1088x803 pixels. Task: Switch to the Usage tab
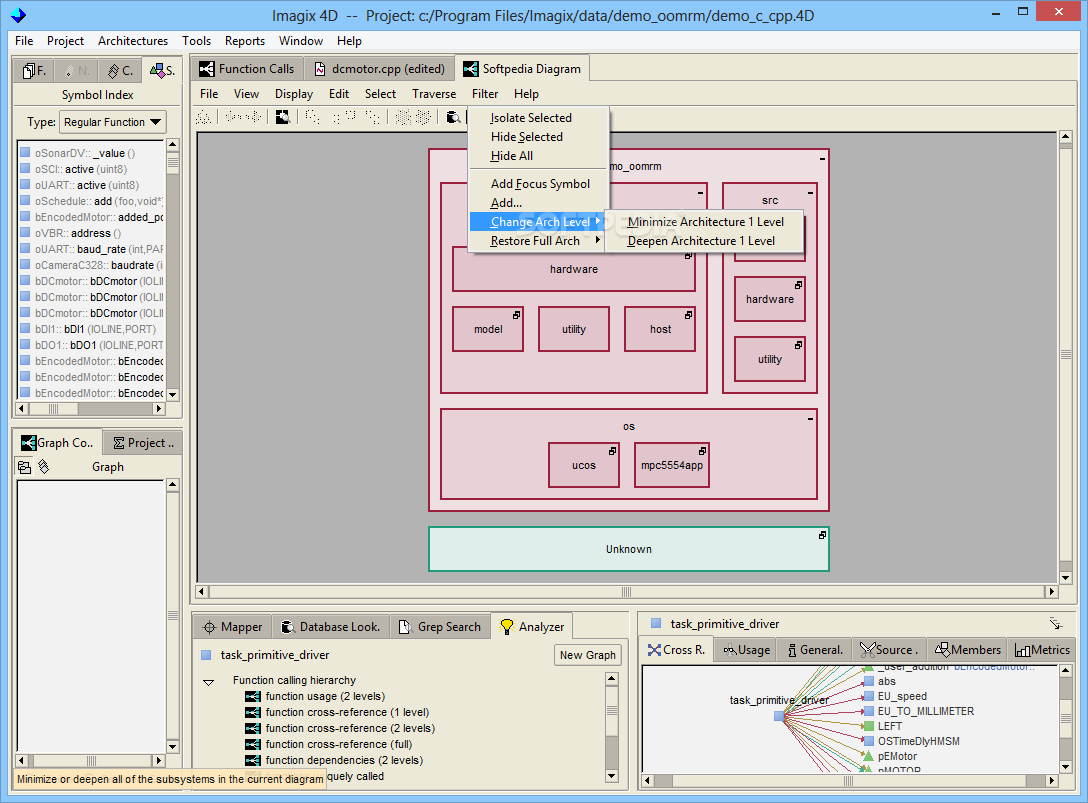pyautogui.click(x=747, y=650)
